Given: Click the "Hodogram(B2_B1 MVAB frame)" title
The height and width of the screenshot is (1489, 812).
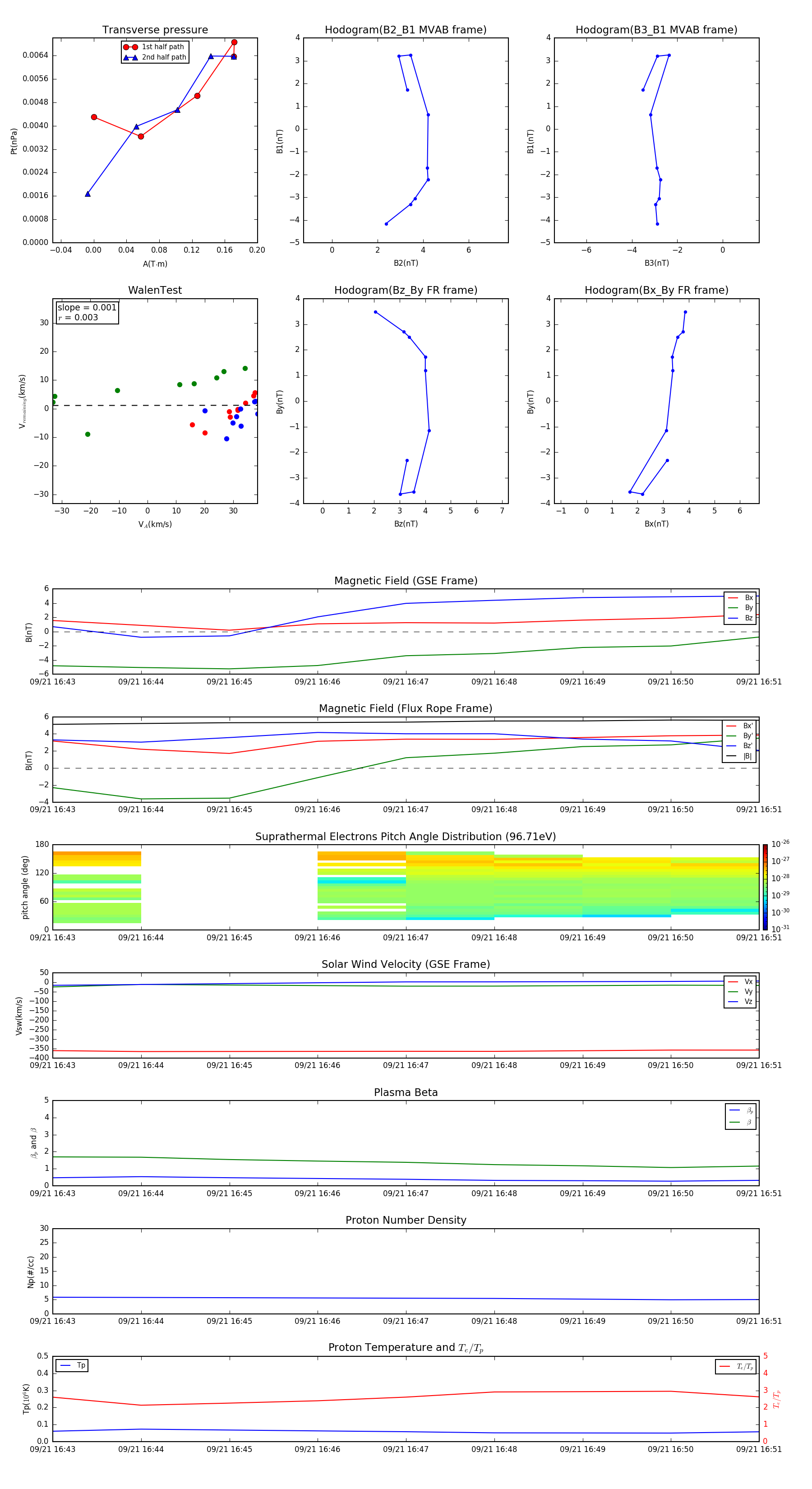Looking at the screenshot, I should 406,29.
